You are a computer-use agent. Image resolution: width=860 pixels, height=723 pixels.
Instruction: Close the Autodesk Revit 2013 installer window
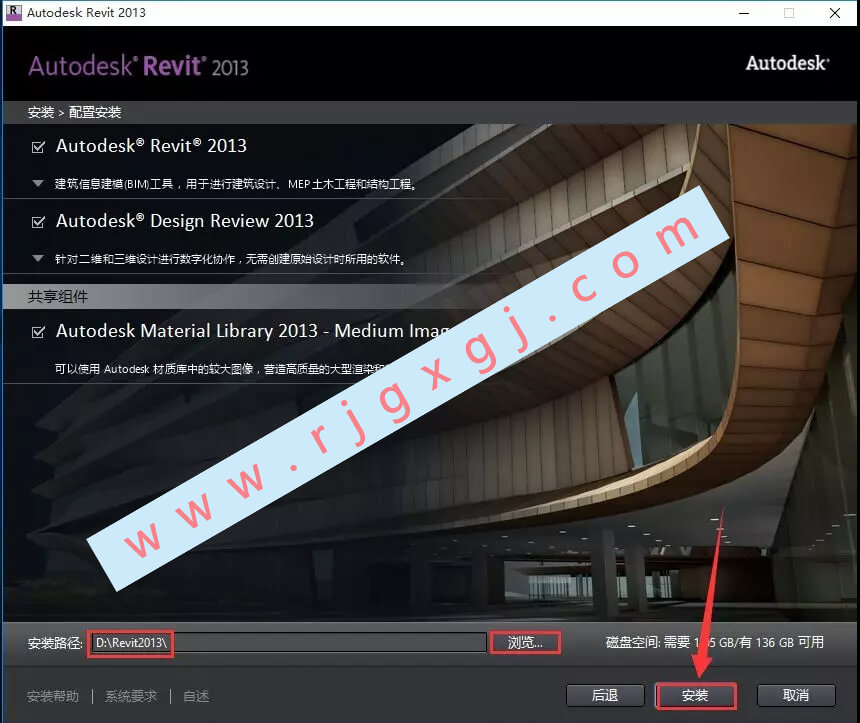pyautogui.click(x=835, y=13)
